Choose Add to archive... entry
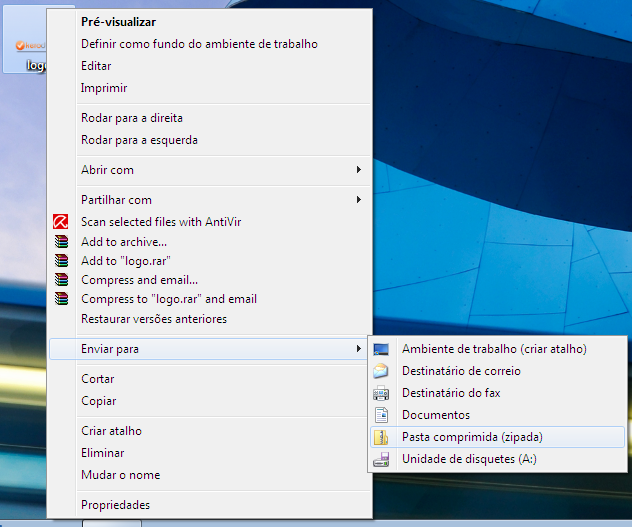This screenshot has width=632, height=527. (210, 242)
